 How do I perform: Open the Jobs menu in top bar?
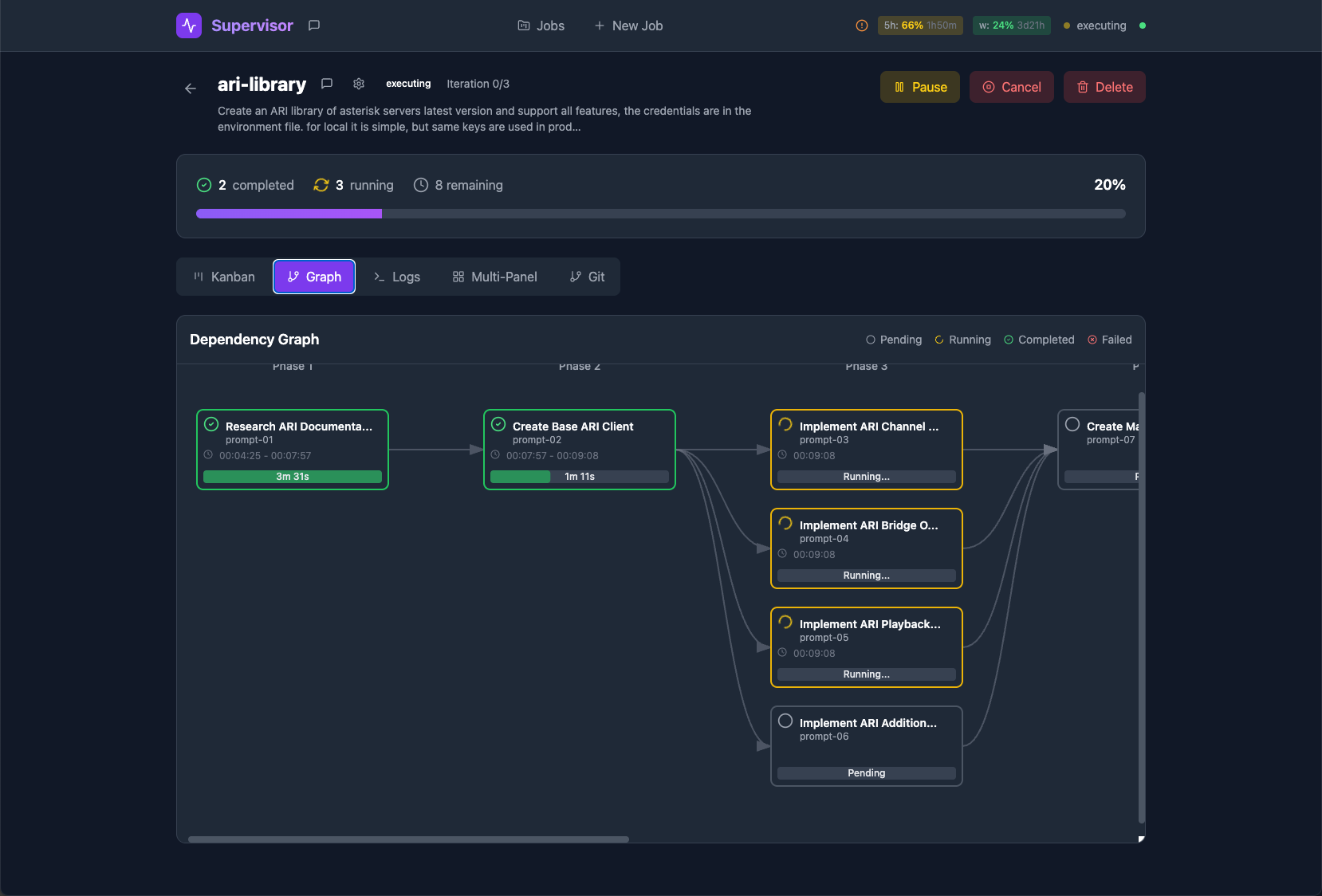coord(541,26)
